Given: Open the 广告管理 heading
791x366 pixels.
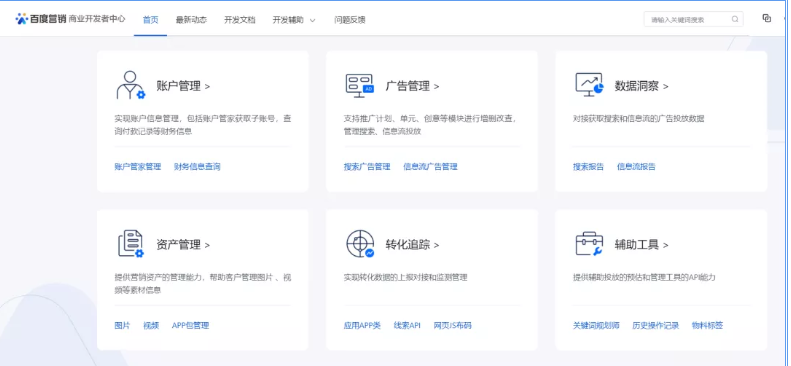Looking at the screenshot, I should coord(412,86).
